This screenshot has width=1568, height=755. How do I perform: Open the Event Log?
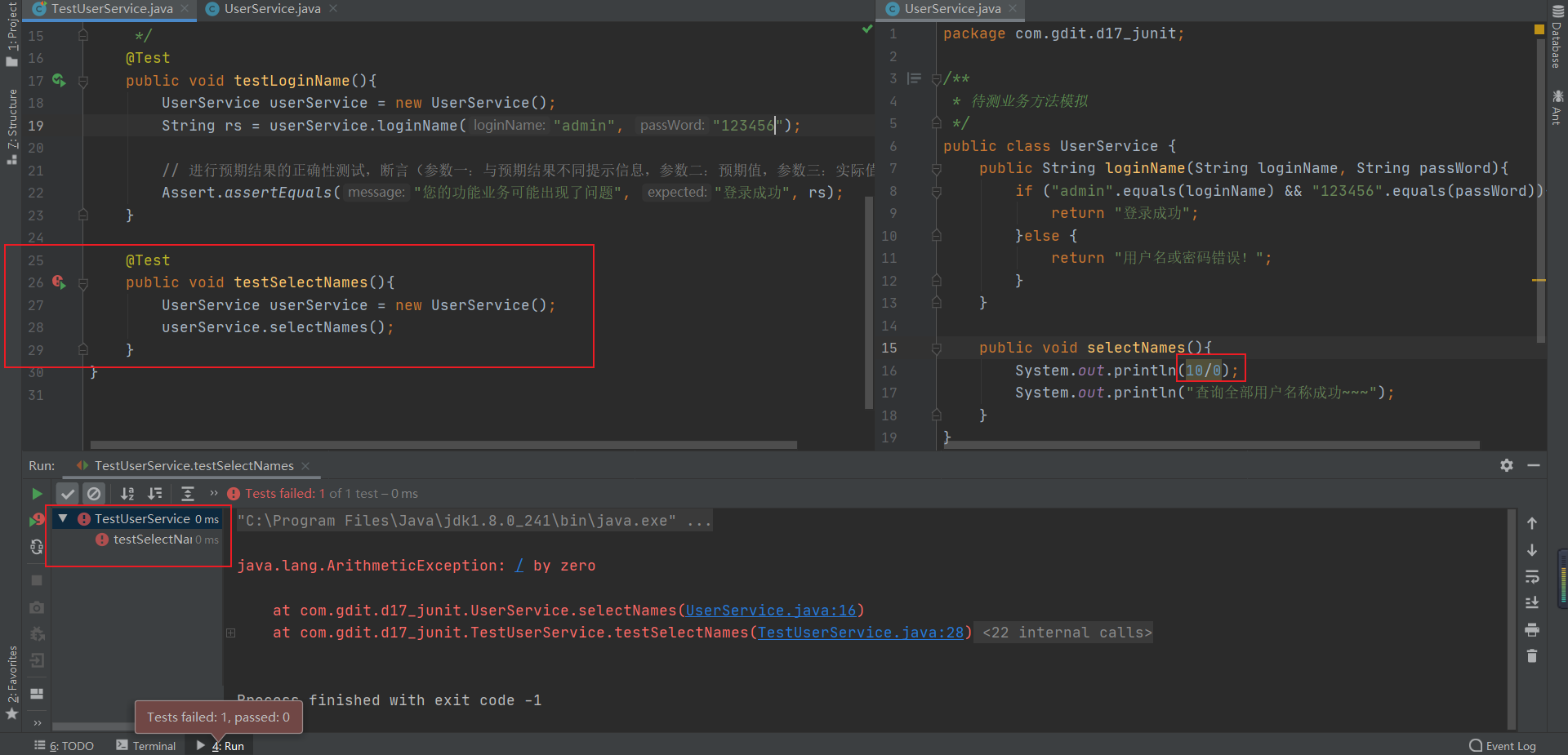coord(1510,745)
